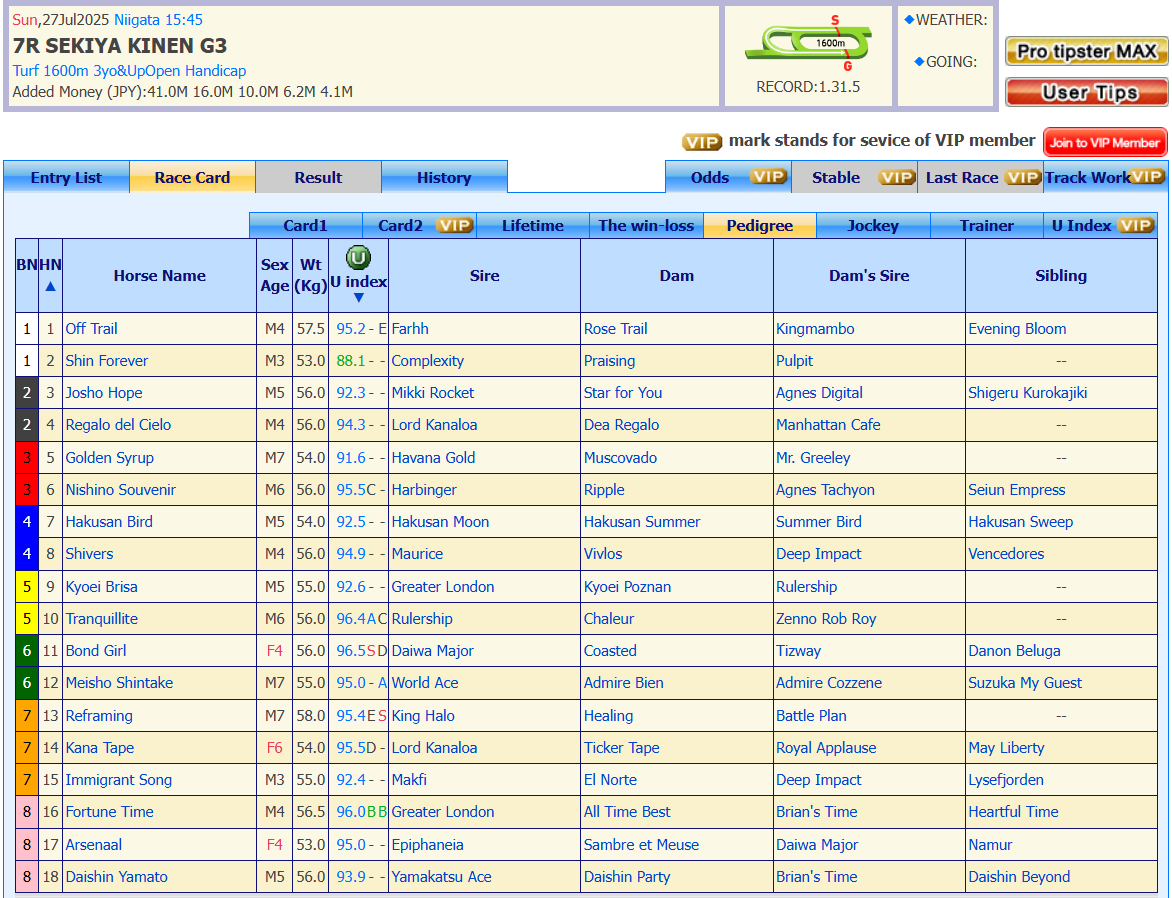Image resolution: width=1172 pixels, height=898 pixels.
Task: Open horse Daishin Yamato
Action: pyautogui.click(x=117, y=876)
